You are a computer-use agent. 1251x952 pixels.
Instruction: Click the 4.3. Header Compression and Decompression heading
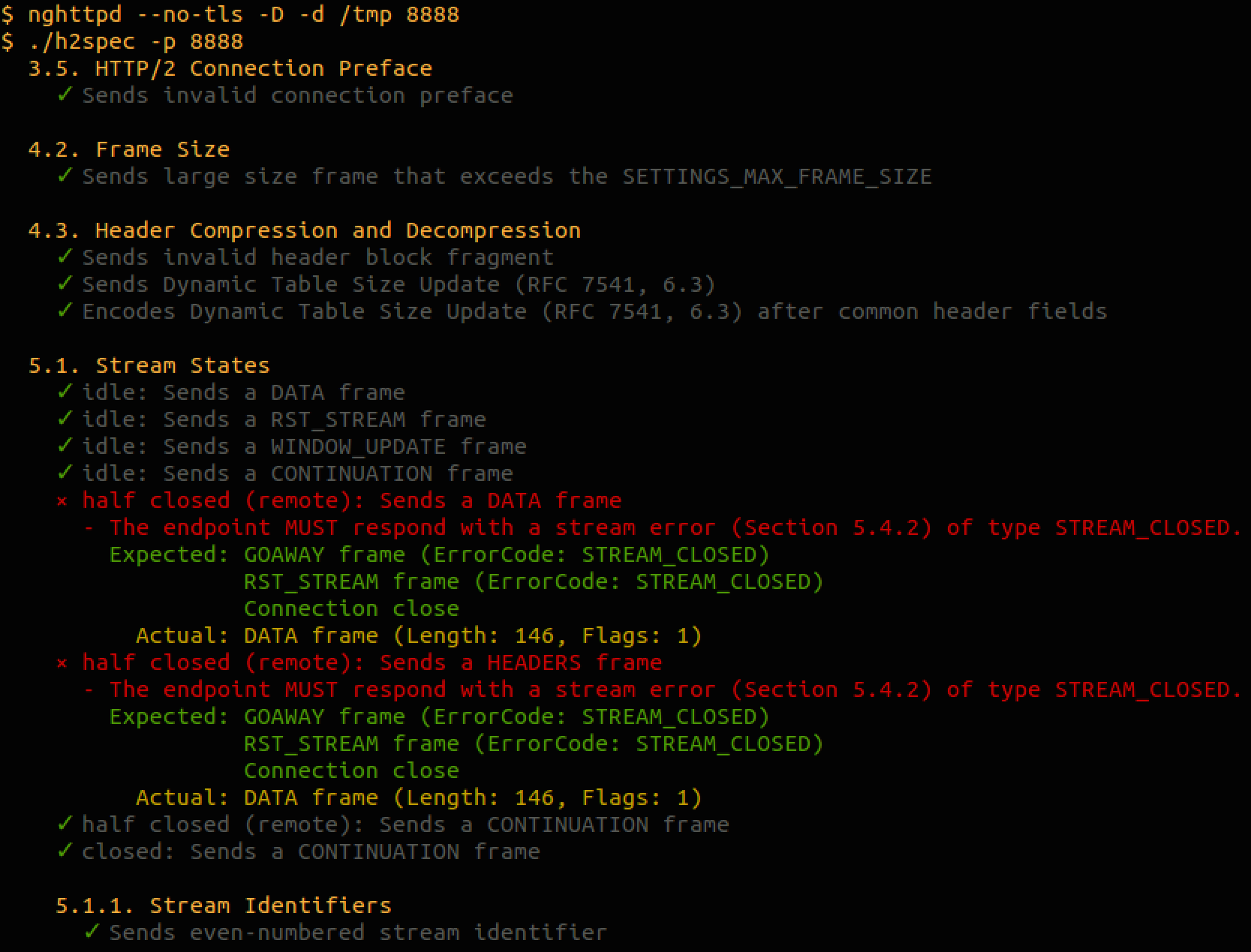[x=305, y=230]
